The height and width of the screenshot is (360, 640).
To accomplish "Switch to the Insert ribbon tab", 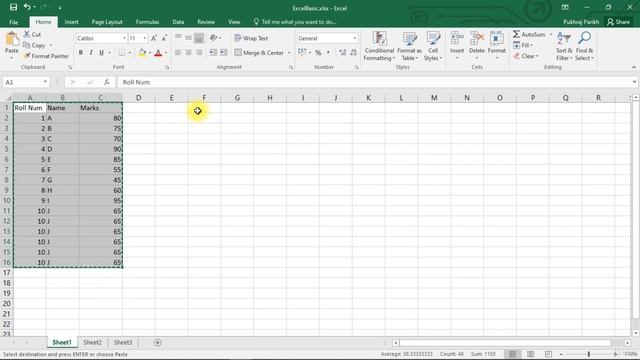I will click(71, 22).
